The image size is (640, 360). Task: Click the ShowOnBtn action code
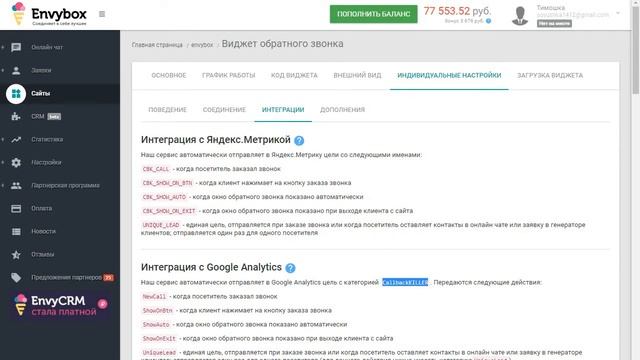tap(158, 311)
